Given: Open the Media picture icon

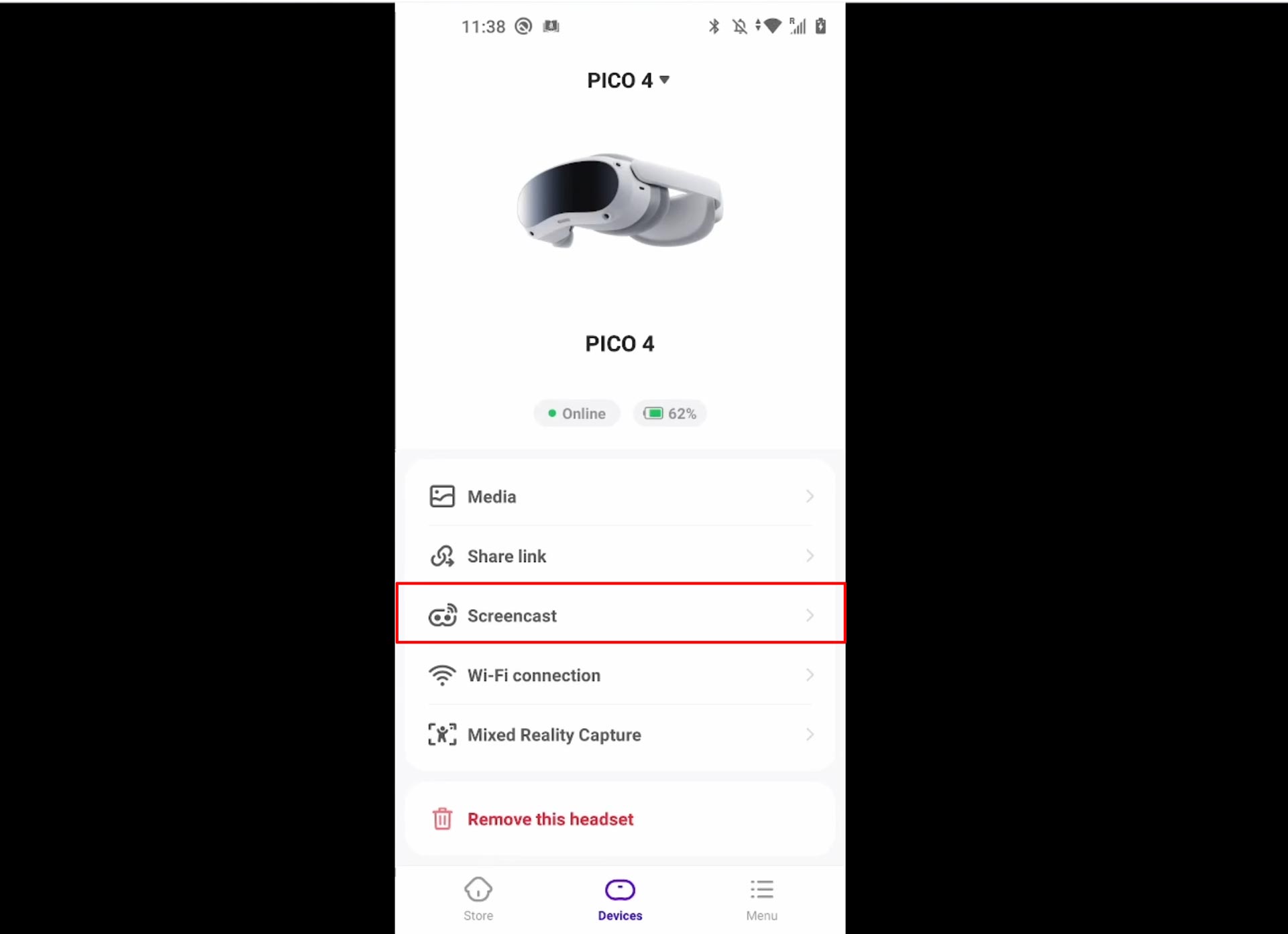Looking at the screenshot, I should 442,497.
